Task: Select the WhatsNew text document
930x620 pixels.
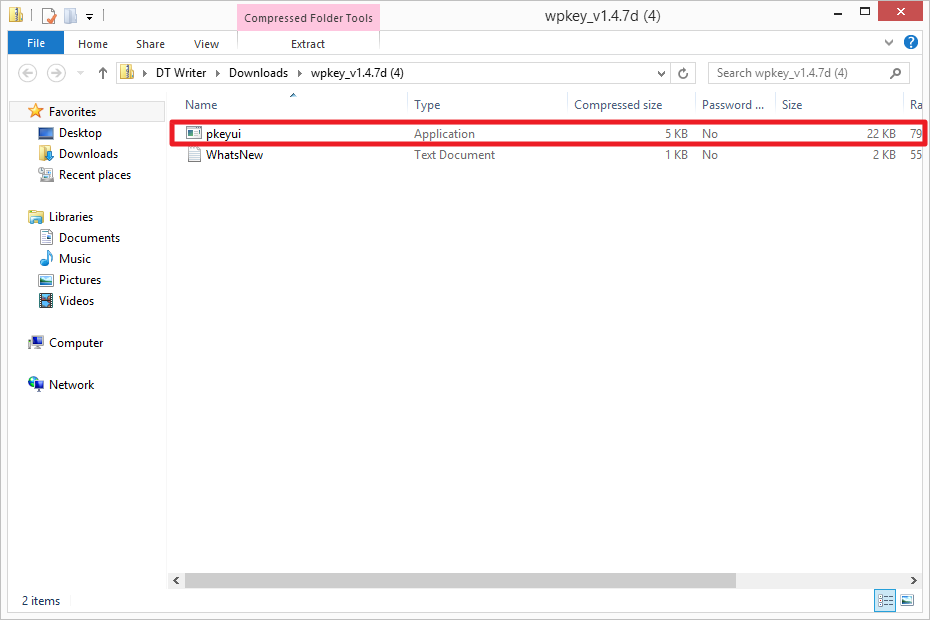Action: click(x=234, y=155)
